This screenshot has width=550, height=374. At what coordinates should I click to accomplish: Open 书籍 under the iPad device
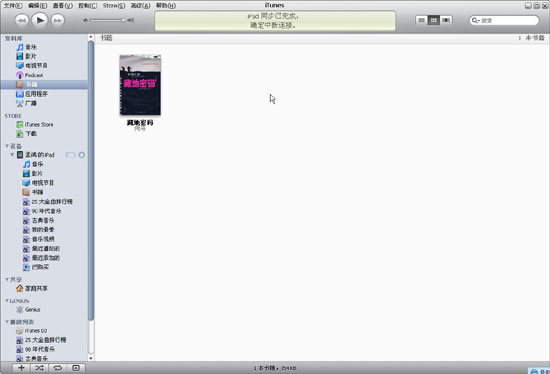(33, 192)
